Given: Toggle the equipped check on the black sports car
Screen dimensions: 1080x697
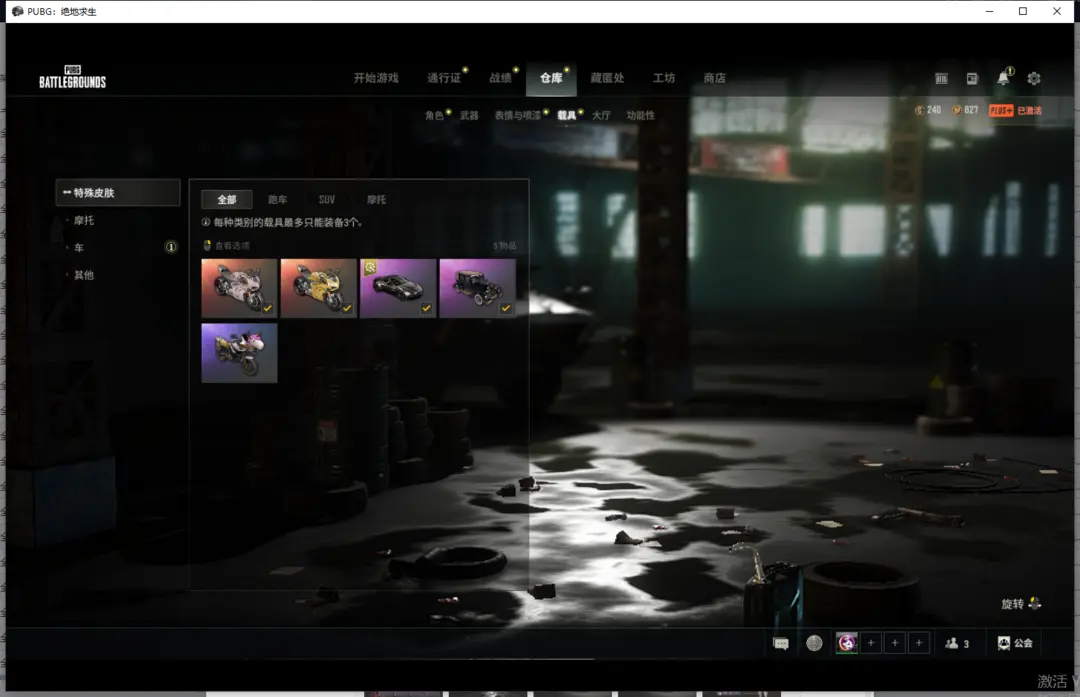Looking at the screenshot, I should click(426, 308).
